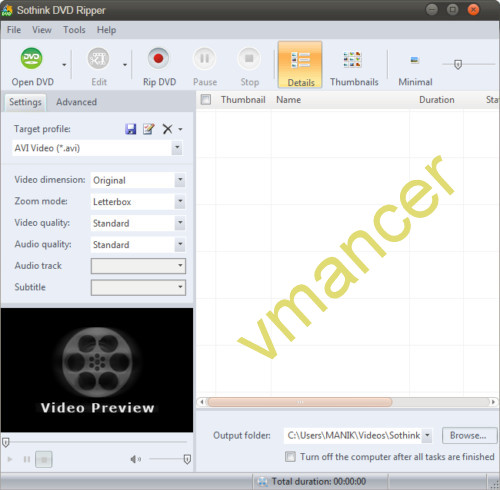The width and height of the screenshot is (500, 490).
Task: Pause the video preview
Action: pyautogui.click(x=27, y=459)
